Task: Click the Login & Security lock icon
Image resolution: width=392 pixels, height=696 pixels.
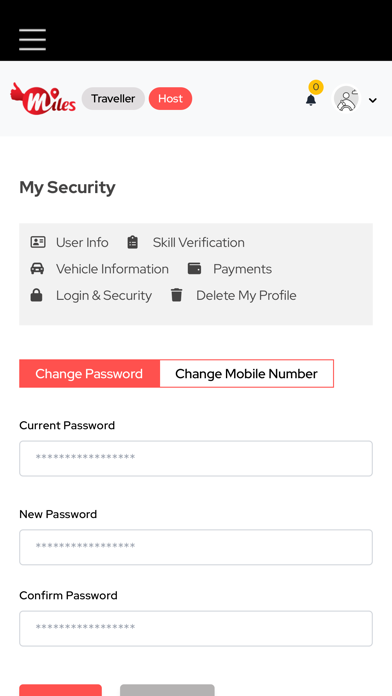Action: [36, 295]
